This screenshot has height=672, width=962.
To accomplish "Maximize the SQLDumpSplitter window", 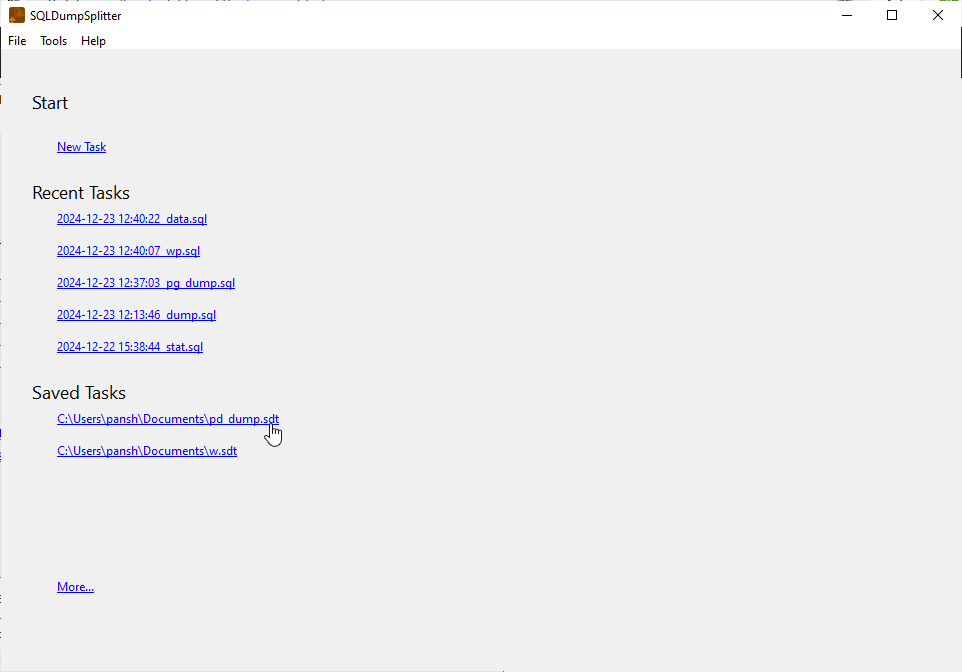I will click(892, 15).
